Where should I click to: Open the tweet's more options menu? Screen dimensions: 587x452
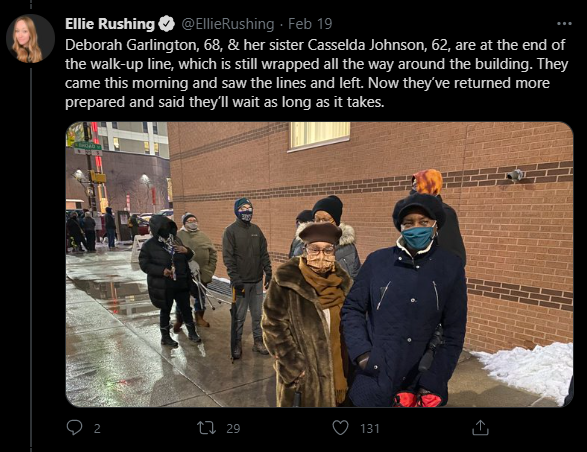point(564,24)
